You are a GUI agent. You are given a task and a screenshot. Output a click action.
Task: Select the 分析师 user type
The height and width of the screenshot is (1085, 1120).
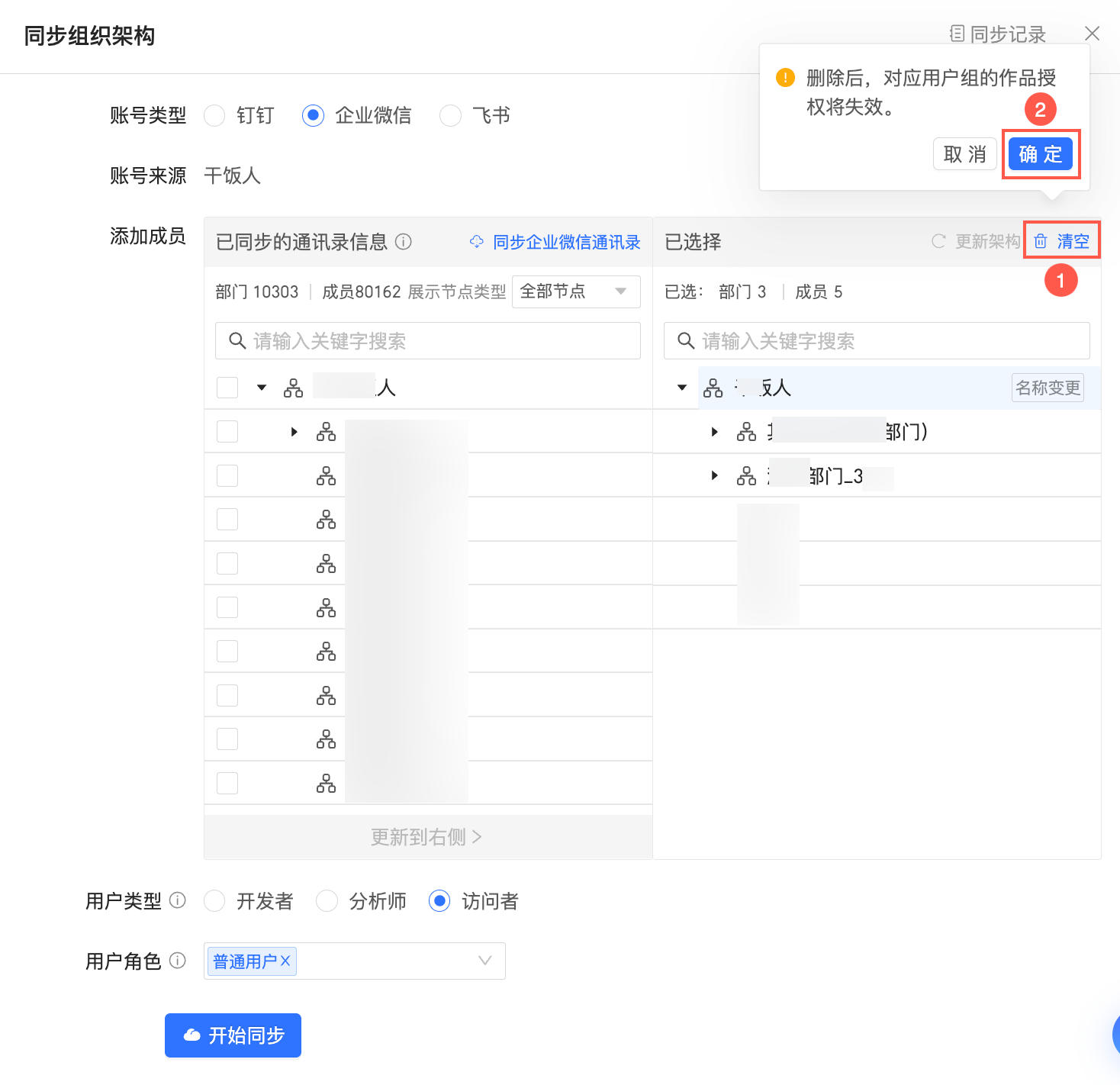coord(327,901)
